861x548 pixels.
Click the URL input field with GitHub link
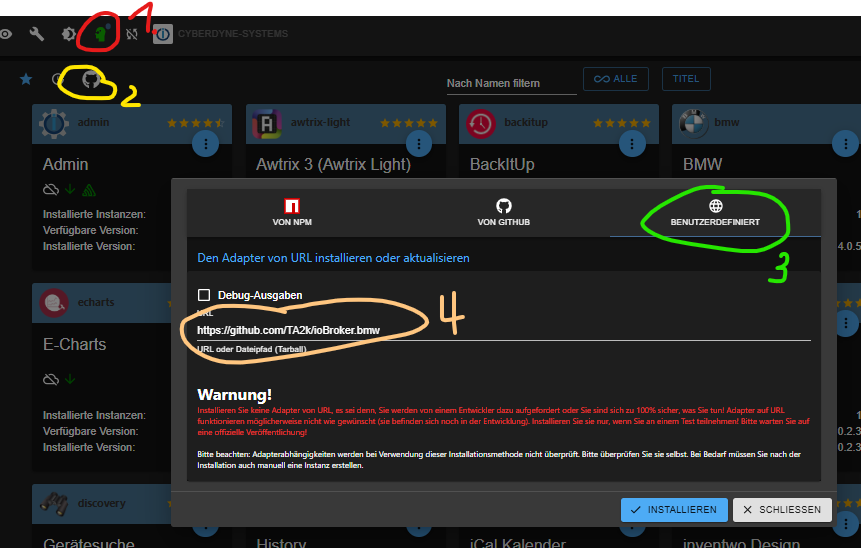[x=500, y=329]
